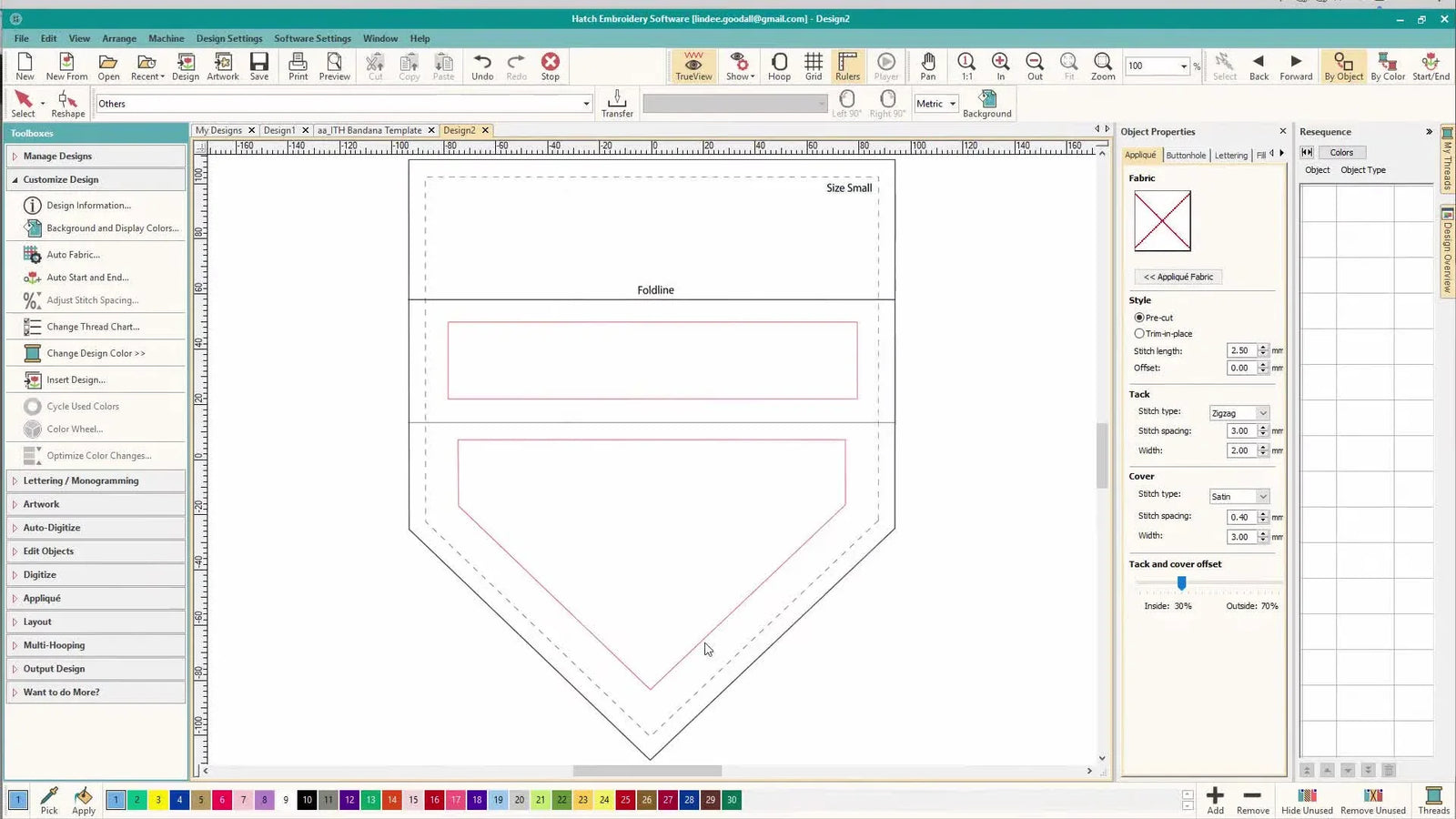The image size is (1456, 819).
Task: Open the Tack stitch type dropdown
Action: [1239, 413]
